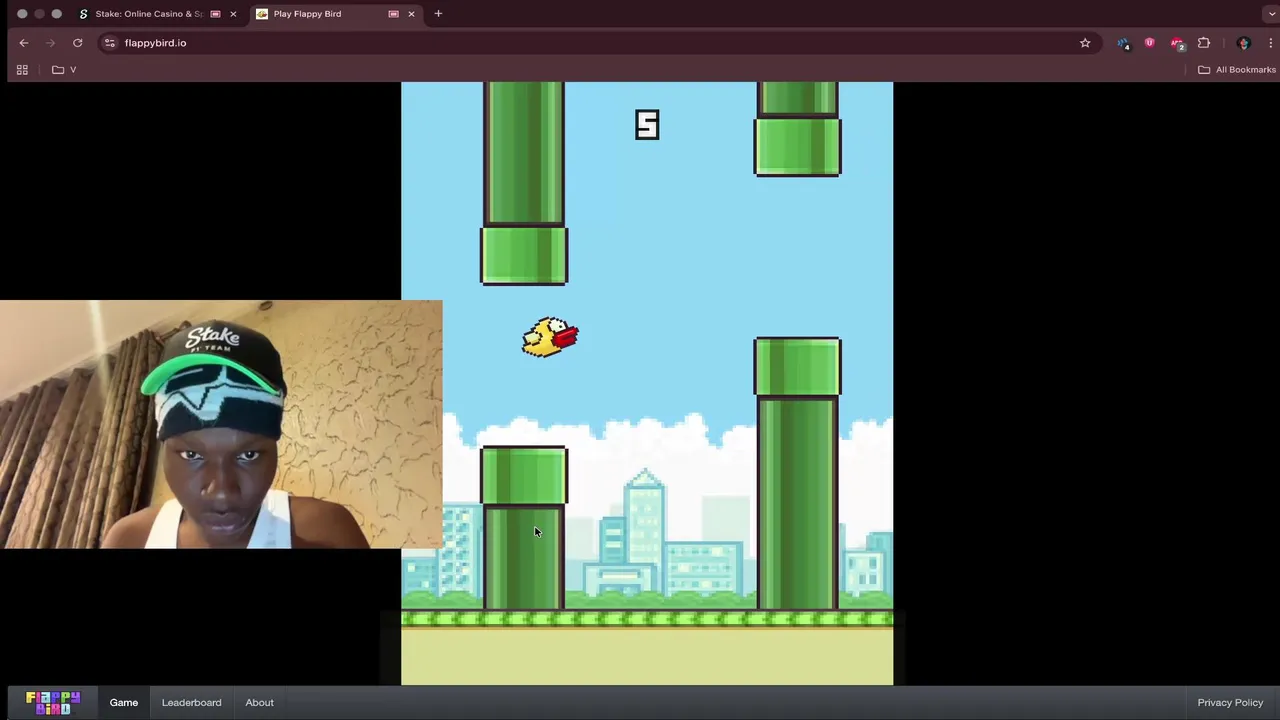
Task: Click the Flappy Bird tab favicon
Action: [x=262, y=14]
